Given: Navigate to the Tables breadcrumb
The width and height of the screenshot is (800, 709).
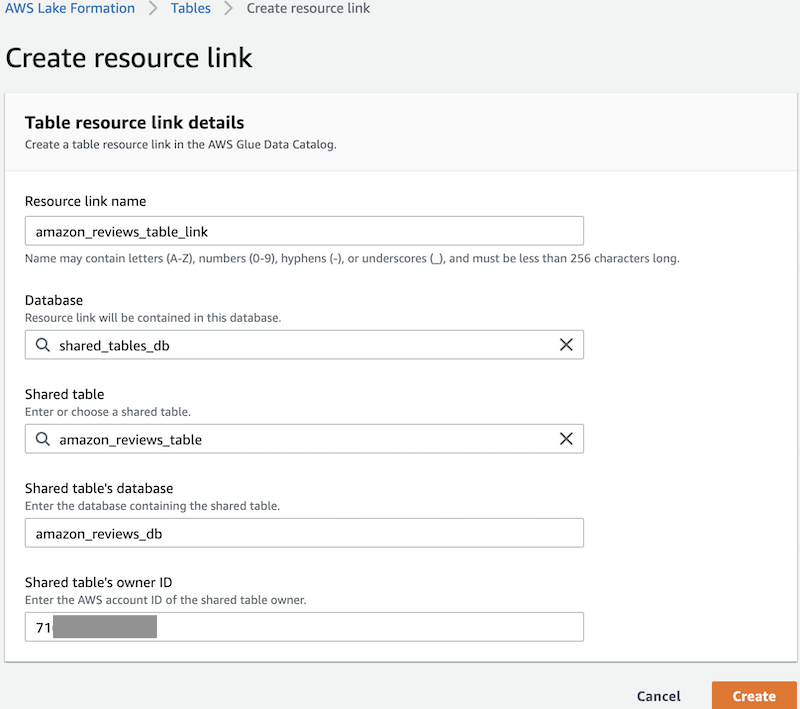Looking at the screenshot, I should point(189,9).
